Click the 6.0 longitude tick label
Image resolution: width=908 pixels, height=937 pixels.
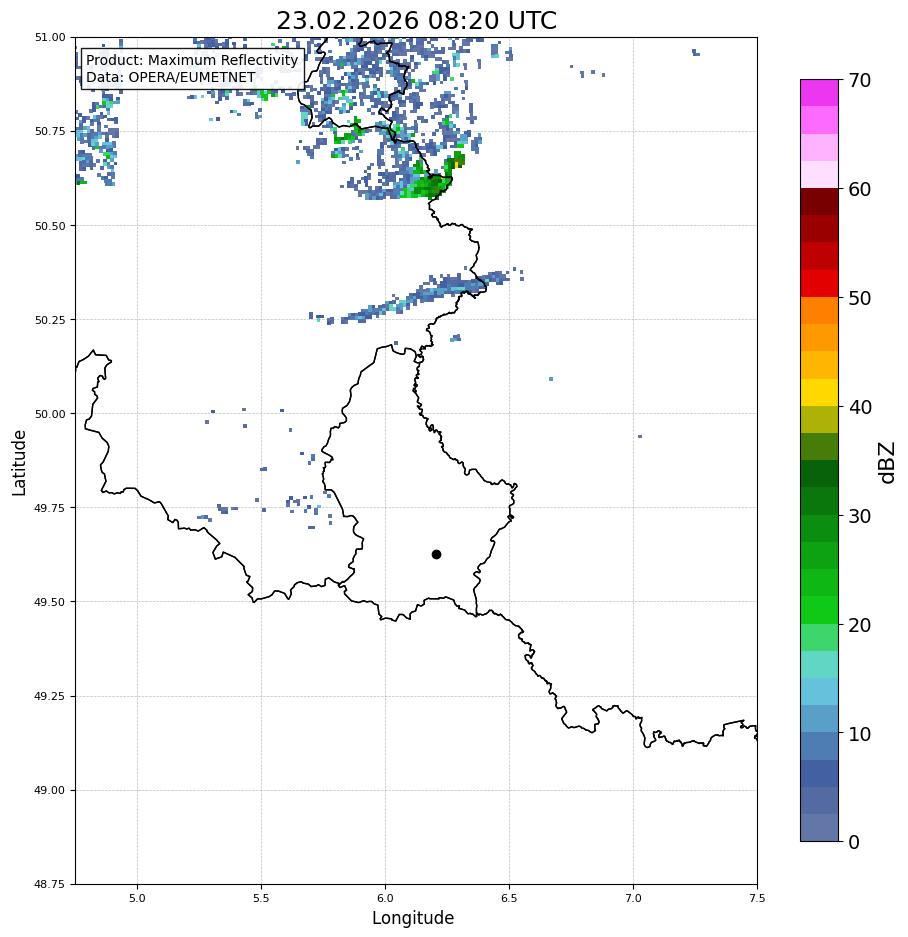point(386,898)
